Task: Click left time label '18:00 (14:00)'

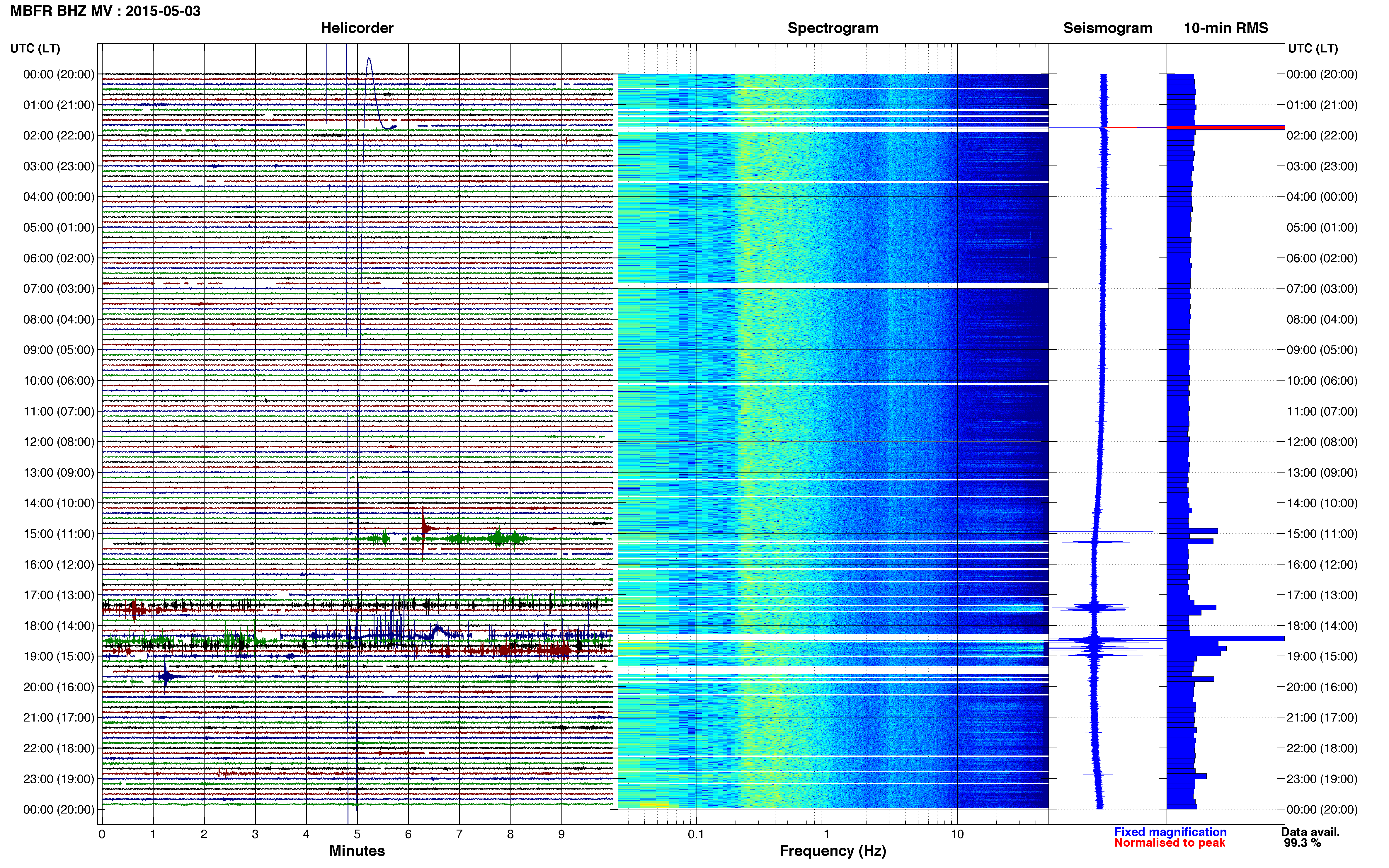Action: [x=59, y=626]
